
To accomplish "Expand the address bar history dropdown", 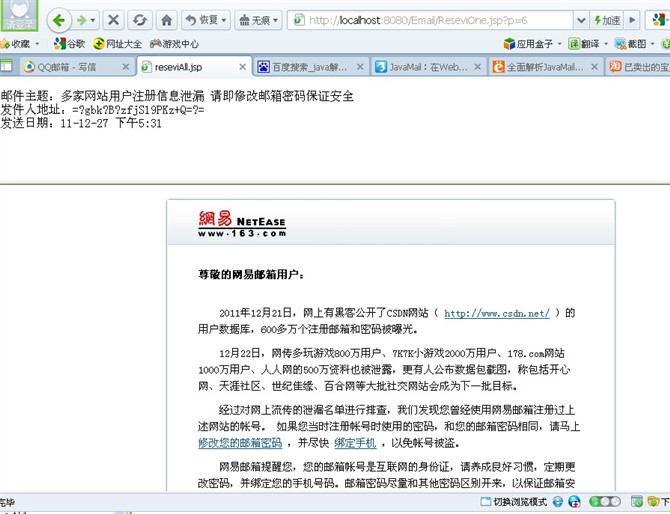I will point(581,20).
